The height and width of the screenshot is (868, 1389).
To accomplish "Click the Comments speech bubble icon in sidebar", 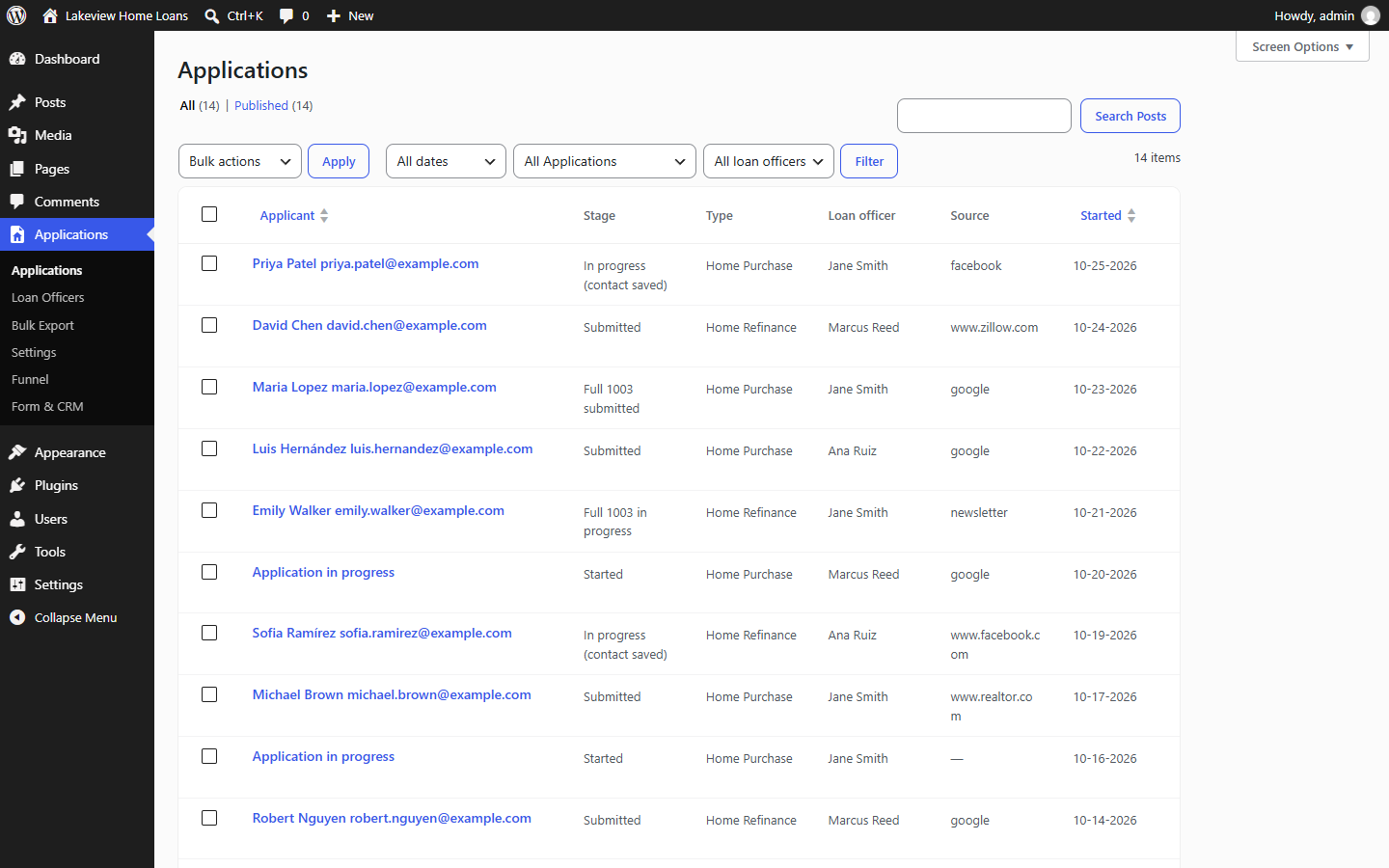I will (x=17, y=202).
